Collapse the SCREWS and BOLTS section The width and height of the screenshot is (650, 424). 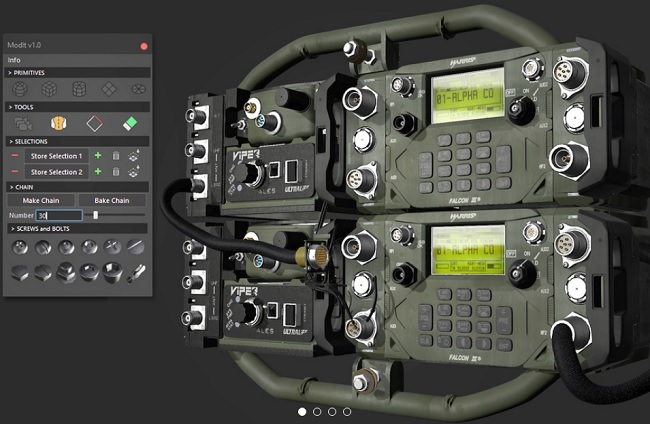[77, 228]
